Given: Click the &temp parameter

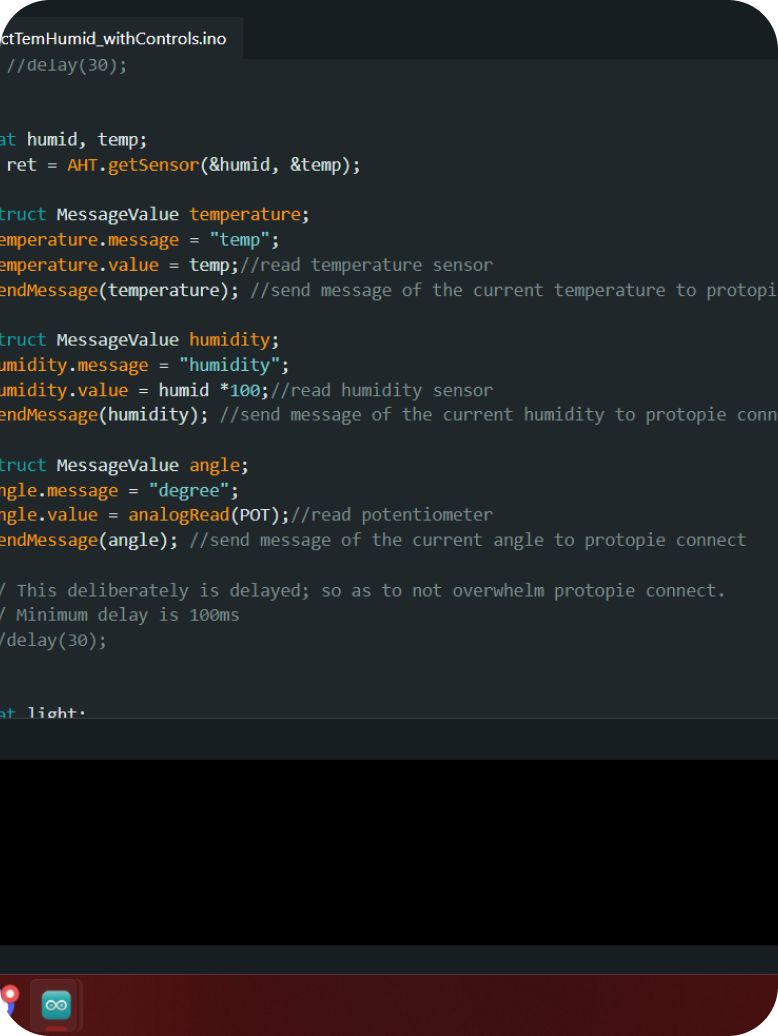Looking at the screenshot, I should pos(315,165).
